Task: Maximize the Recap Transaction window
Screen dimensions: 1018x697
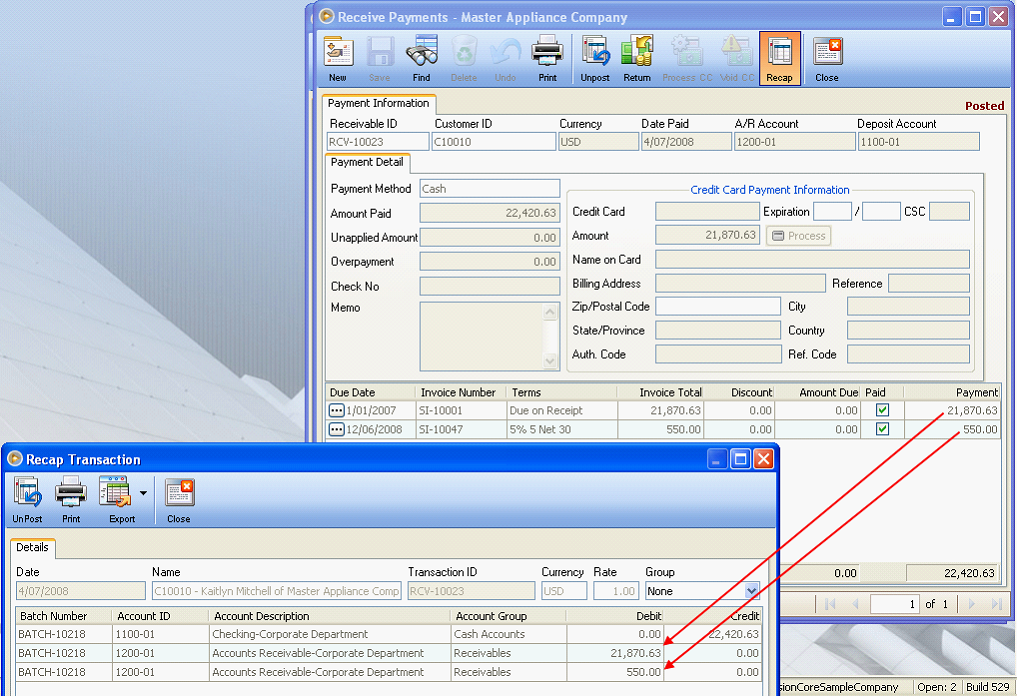Action: click(740, 459)
